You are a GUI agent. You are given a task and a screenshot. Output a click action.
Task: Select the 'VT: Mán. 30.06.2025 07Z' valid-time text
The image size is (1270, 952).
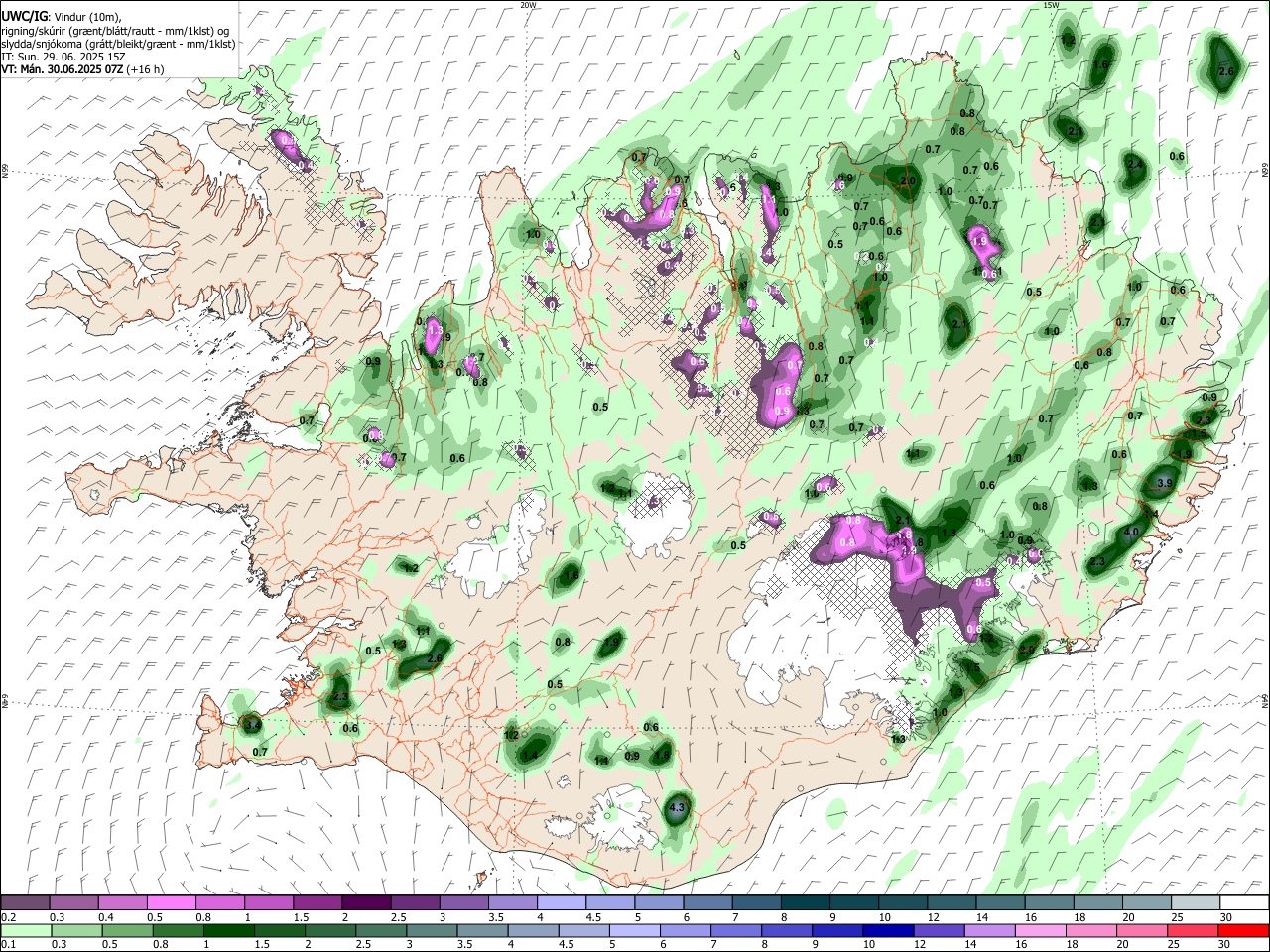62,69
